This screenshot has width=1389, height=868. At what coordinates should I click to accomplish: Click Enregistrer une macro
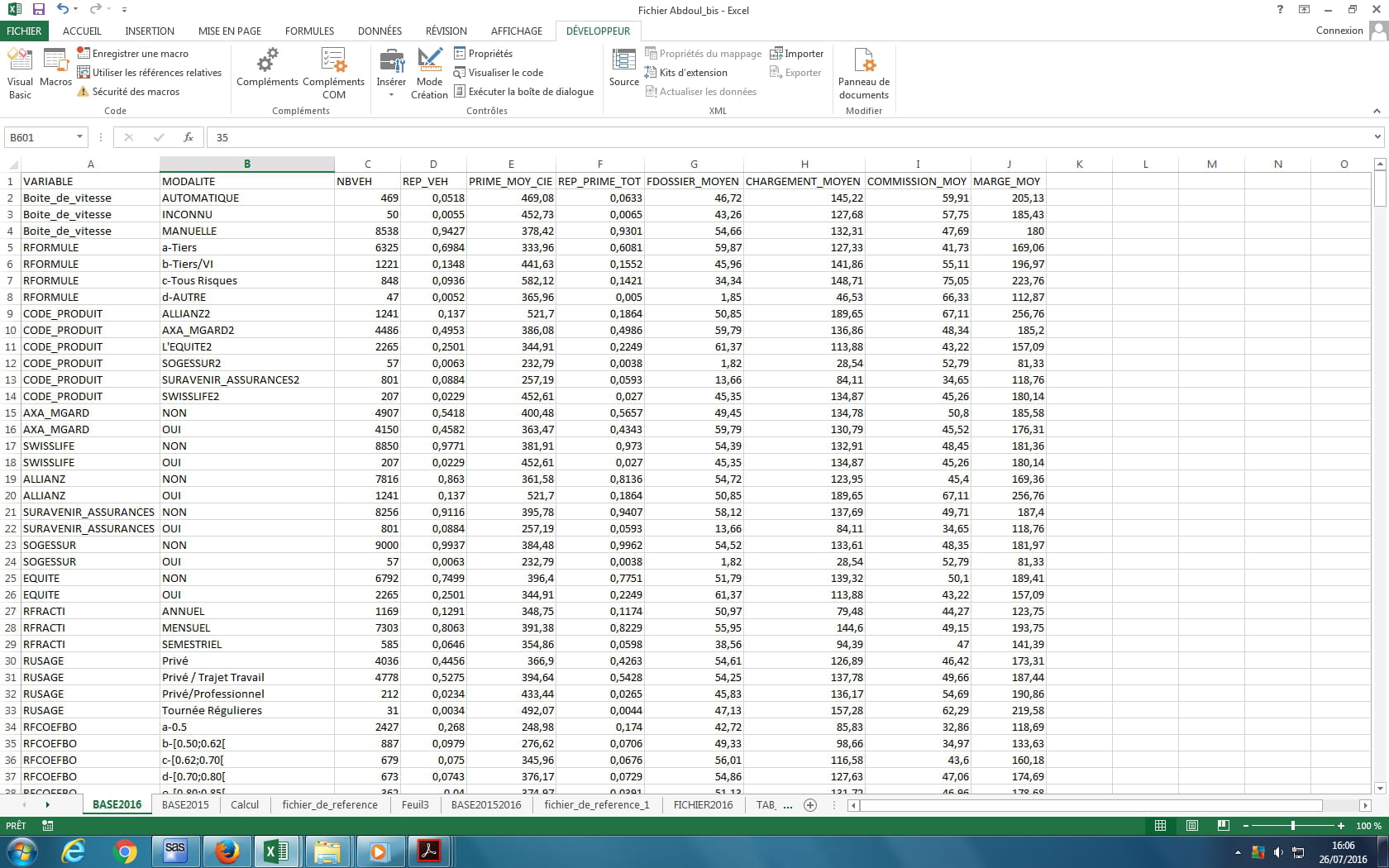click(133, 53)
